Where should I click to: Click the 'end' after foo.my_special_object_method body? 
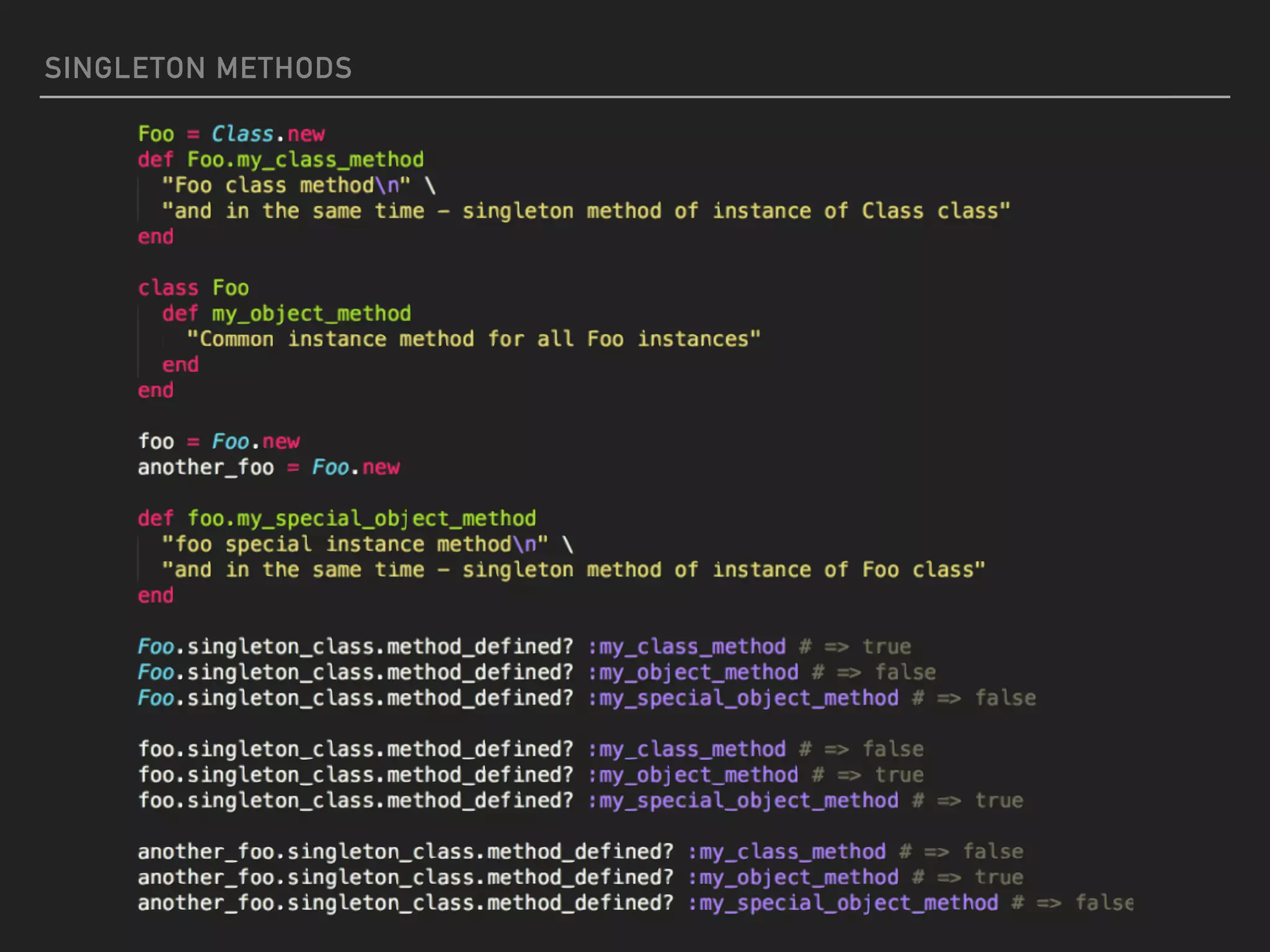pos(156,596)
